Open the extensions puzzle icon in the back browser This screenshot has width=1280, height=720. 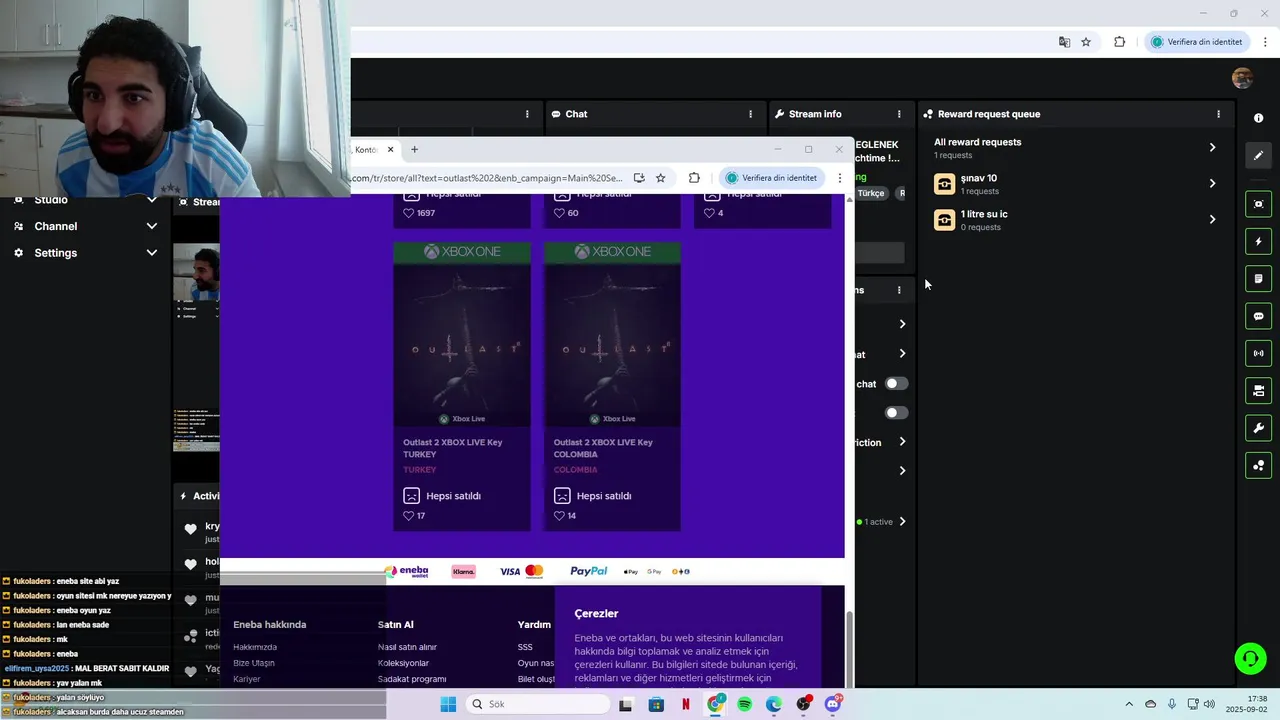coord(1119,42)
